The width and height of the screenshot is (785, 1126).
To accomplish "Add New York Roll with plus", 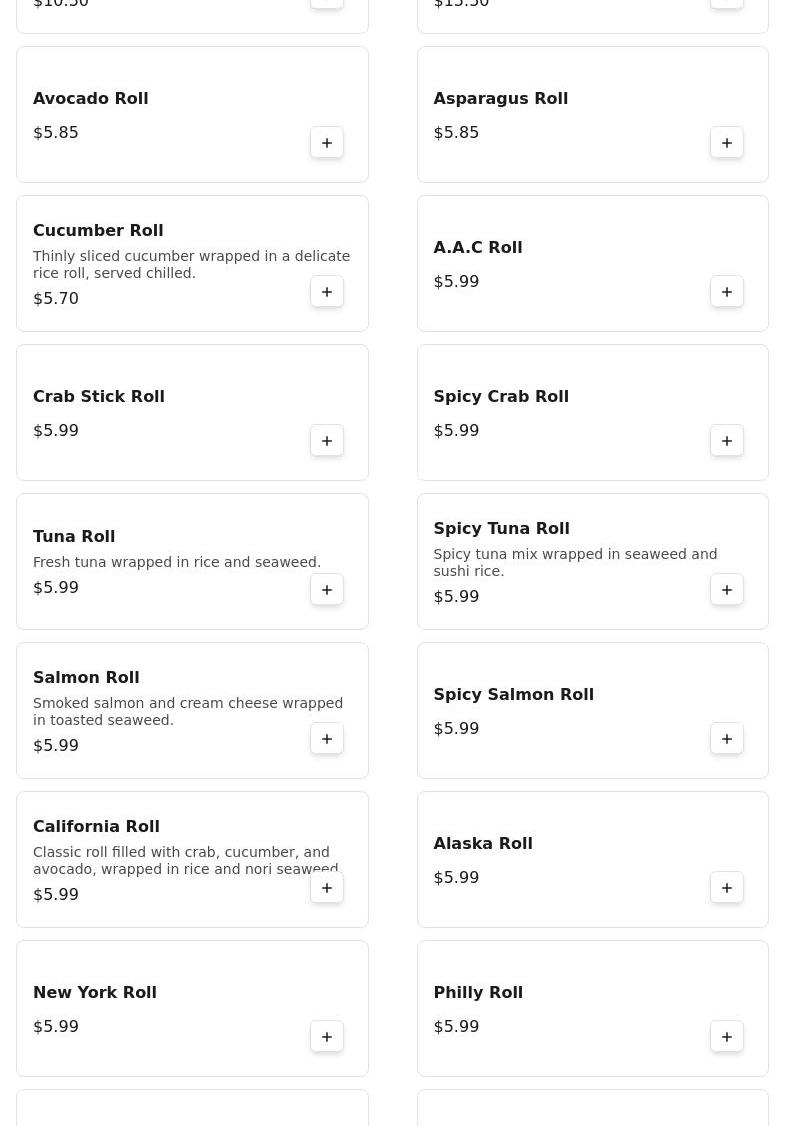I will pyautogui.click(x=327, y=1037).
